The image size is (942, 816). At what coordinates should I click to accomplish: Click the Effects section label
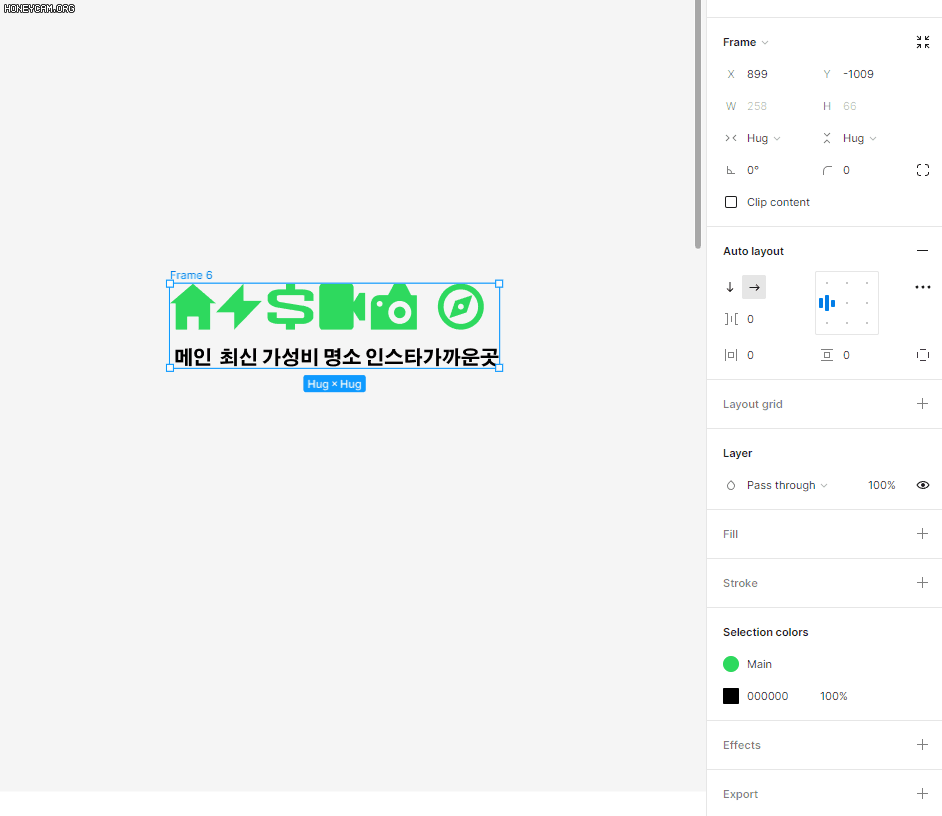point(741,745)
